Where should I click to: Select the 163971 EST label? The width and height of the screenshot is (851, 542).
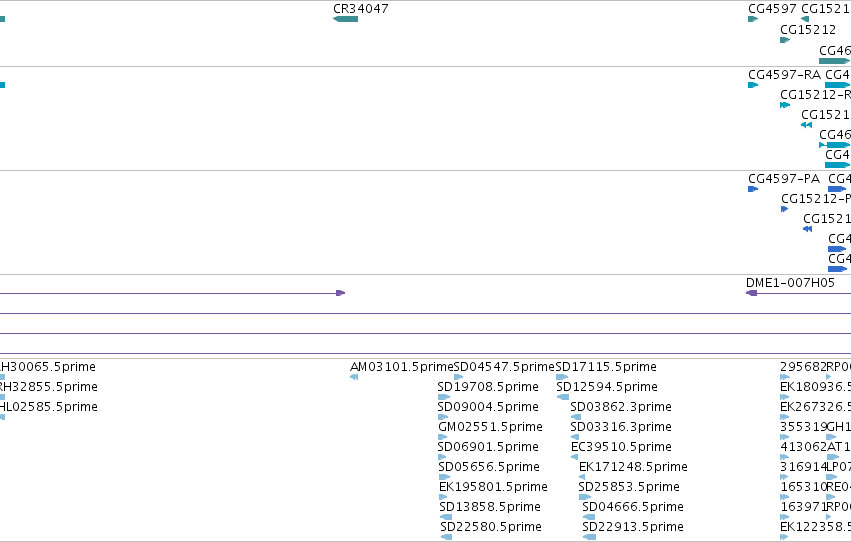tap(803, 507)
